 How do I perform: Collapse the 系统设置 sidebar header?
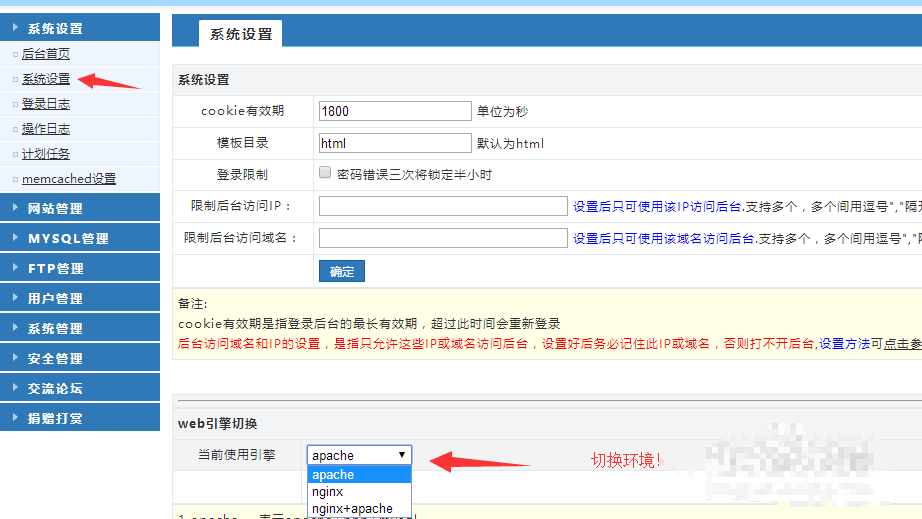pyautogui.click(x=56, y=28)
